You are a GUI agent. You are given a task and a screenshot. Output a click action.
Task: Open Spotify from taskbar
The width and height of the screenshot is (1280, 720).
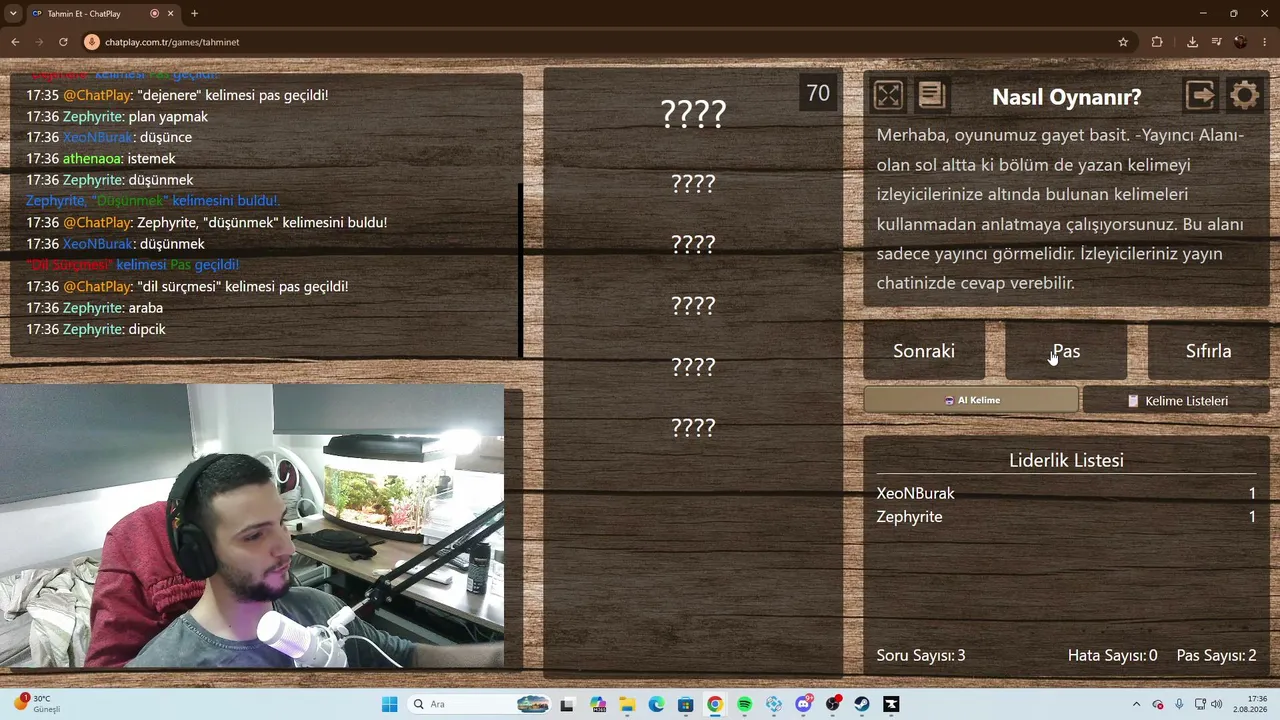[x=744, y=704]
